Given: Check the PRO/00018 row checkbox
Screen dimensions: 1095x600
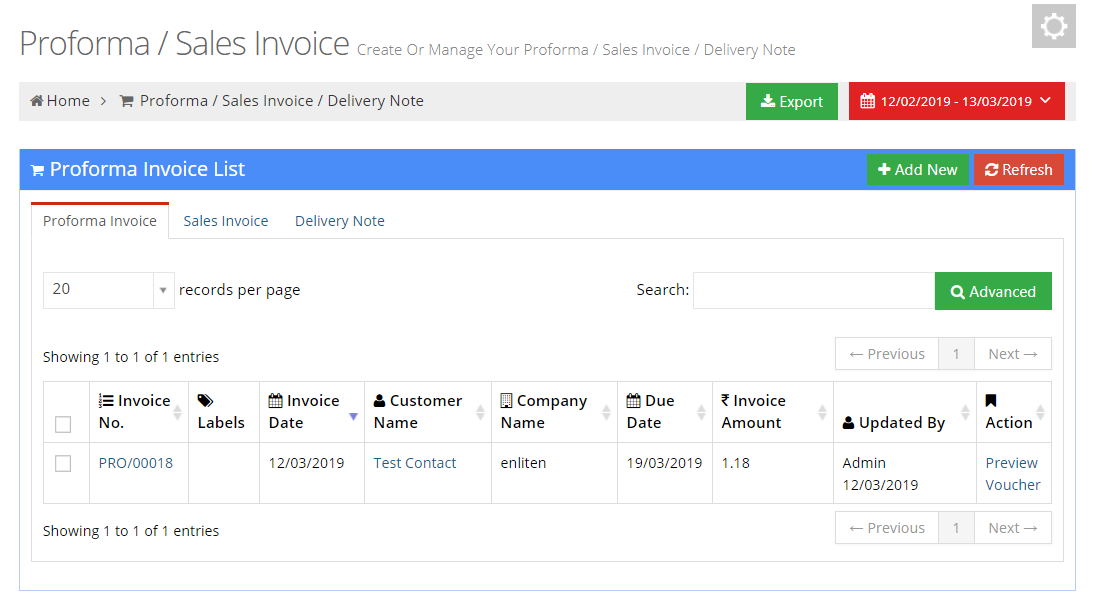Looking at the screenshot, I should click(63, 463).
